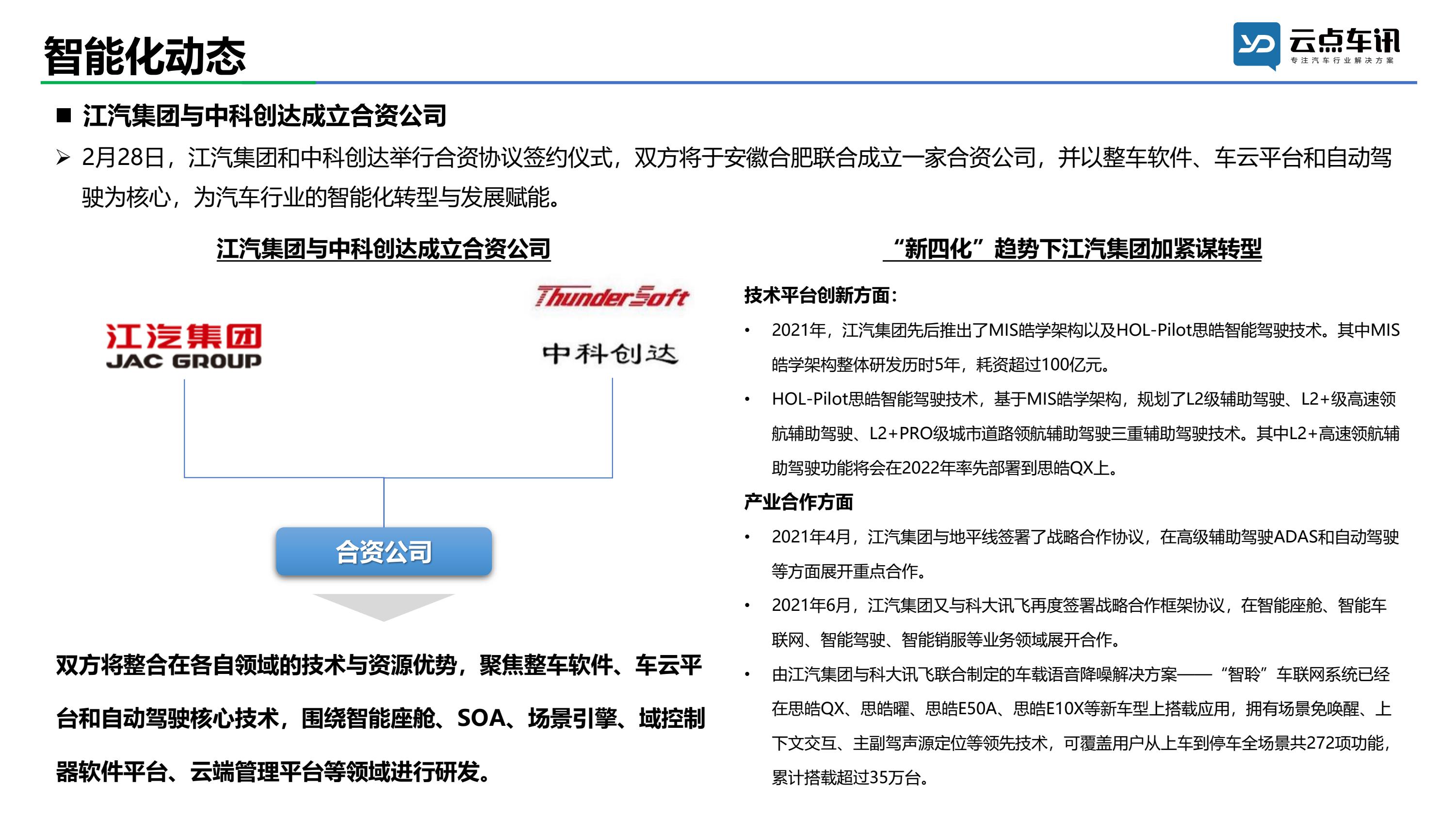Viewport: 1456px width, 819px height.
Task: Click the JAC GROUP 江汽集团 logo
Action: click(x=184, y=346)
